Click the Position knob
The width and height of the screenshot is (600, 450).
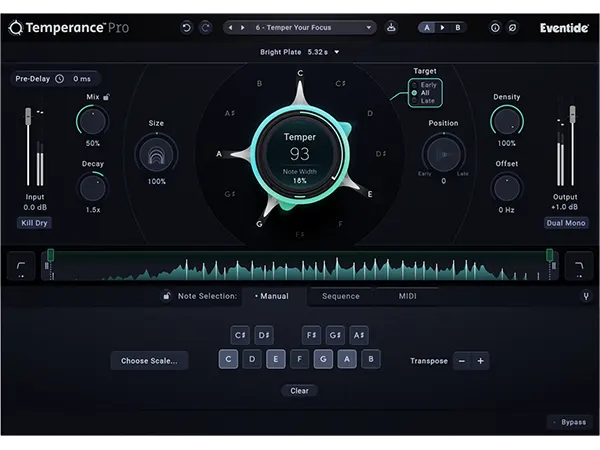click(443, 154)
